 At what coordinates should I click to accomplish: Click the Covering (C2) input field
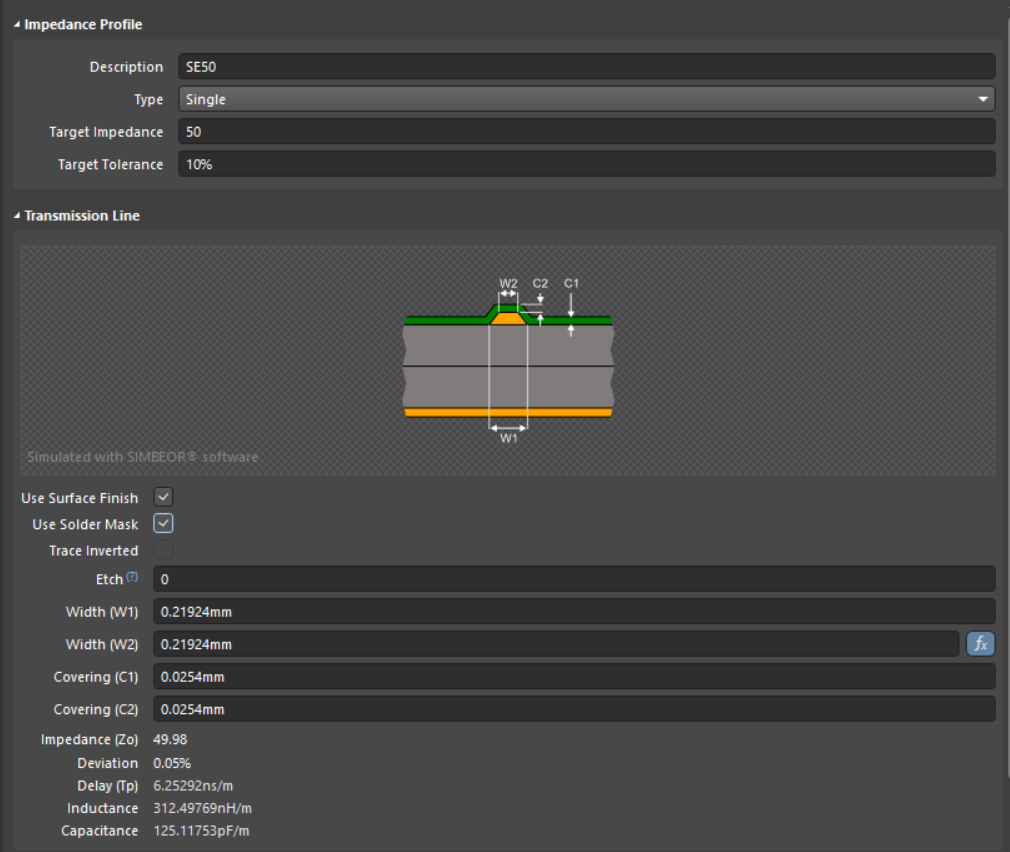[574, 709]
